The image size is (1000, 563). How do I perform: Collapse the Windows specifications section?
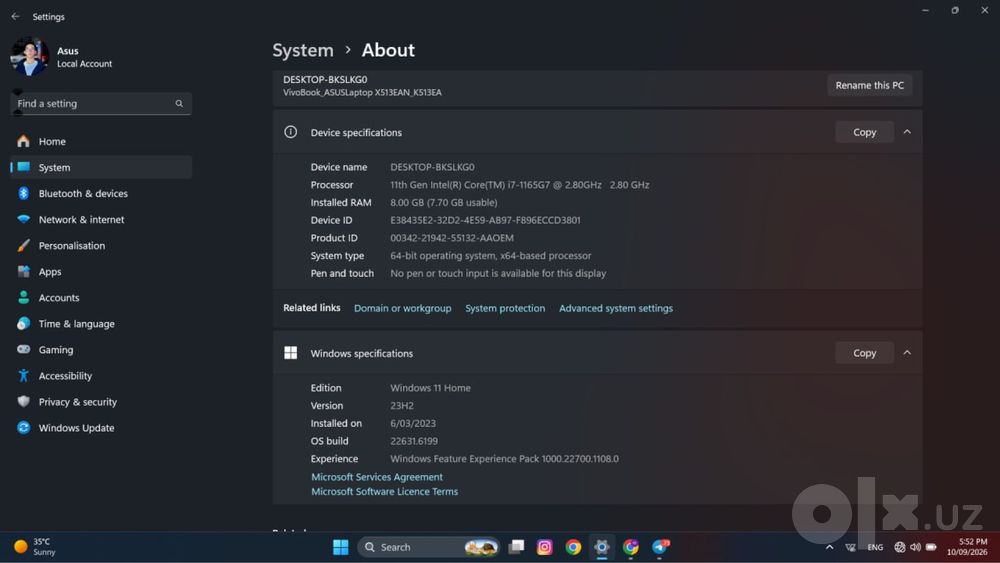click(907, 353)
